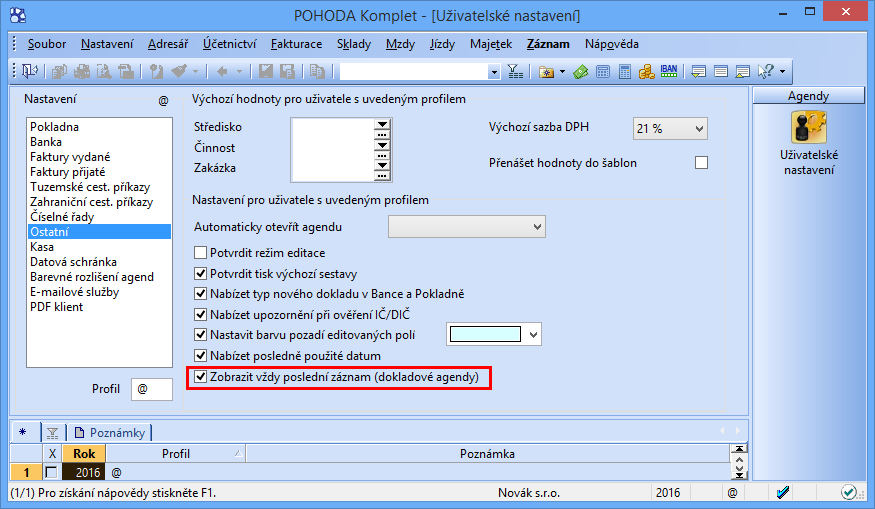Image resolution: width=875 pixels, height=509 pixels.
Task: Sort by the Profil column header
Action: point(175,454)
